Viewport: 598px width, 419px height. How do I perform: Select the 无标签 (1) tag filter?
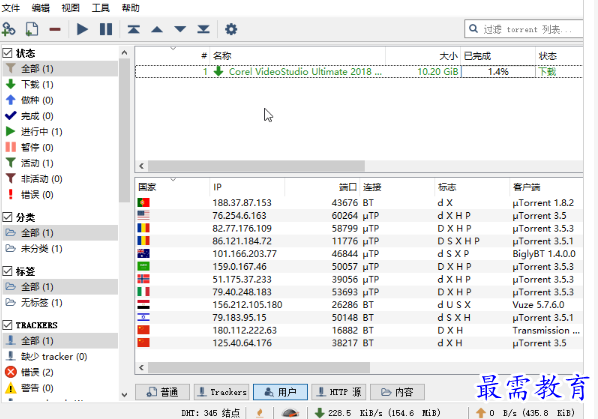coord(60,303)
